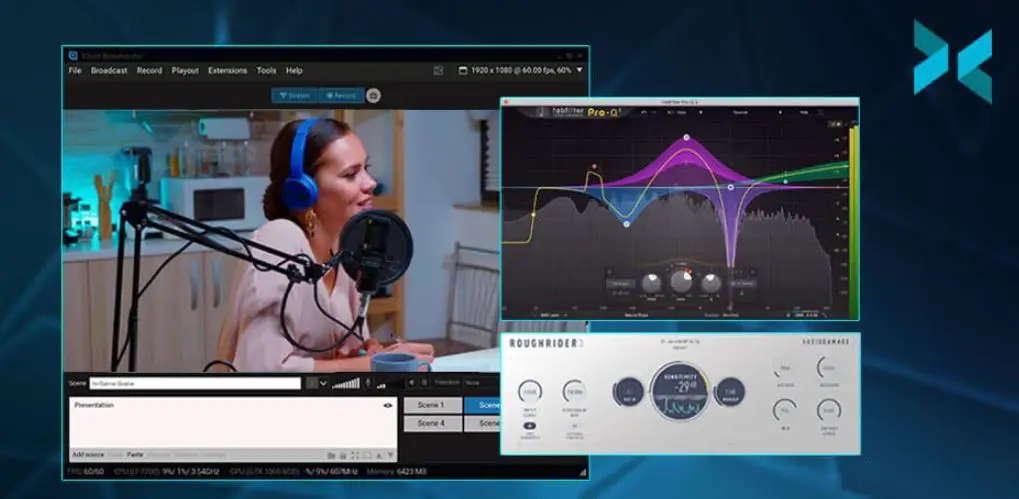Open the Broadcast menu

109,70
